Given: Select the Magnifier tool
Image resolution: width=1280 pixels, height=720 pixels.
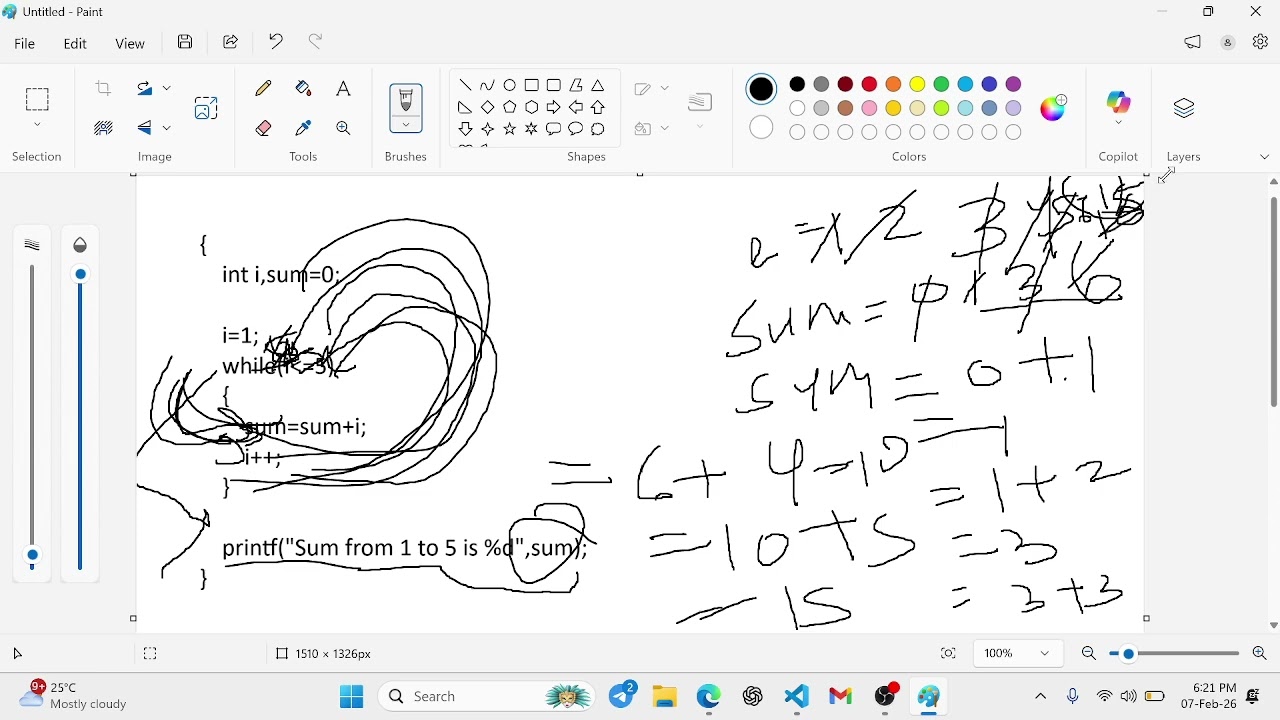Looking at the screenshot, I should coord(344,128).
